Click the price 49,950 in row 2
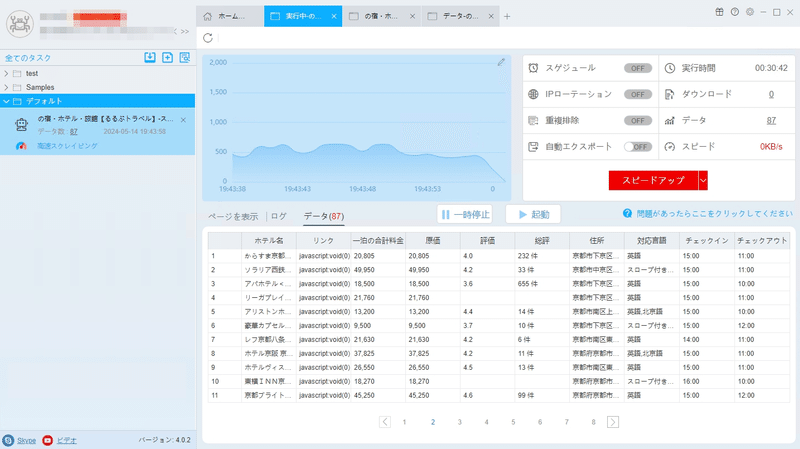 pyautogui.click(x=364, y=270)
